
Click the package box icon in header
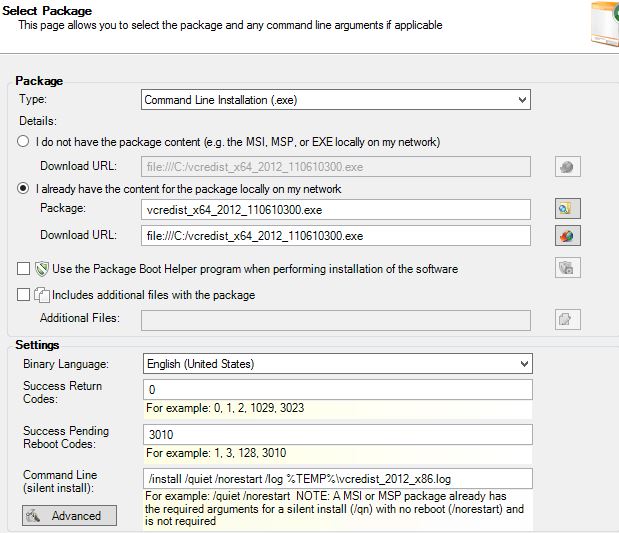605,24
